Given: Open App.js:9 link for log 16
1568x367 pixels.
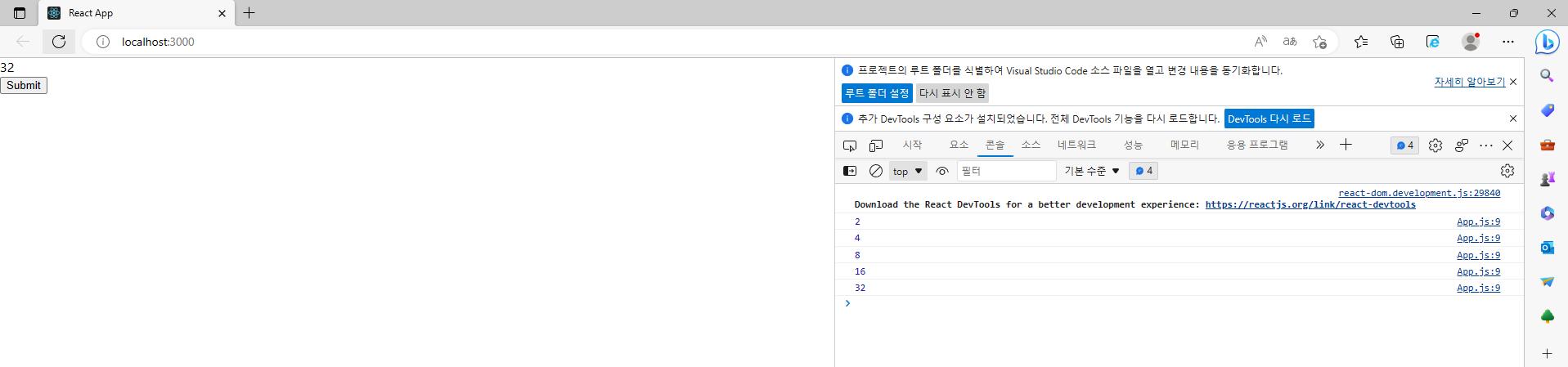Looking at the screenshot, I should (1478, 271).
